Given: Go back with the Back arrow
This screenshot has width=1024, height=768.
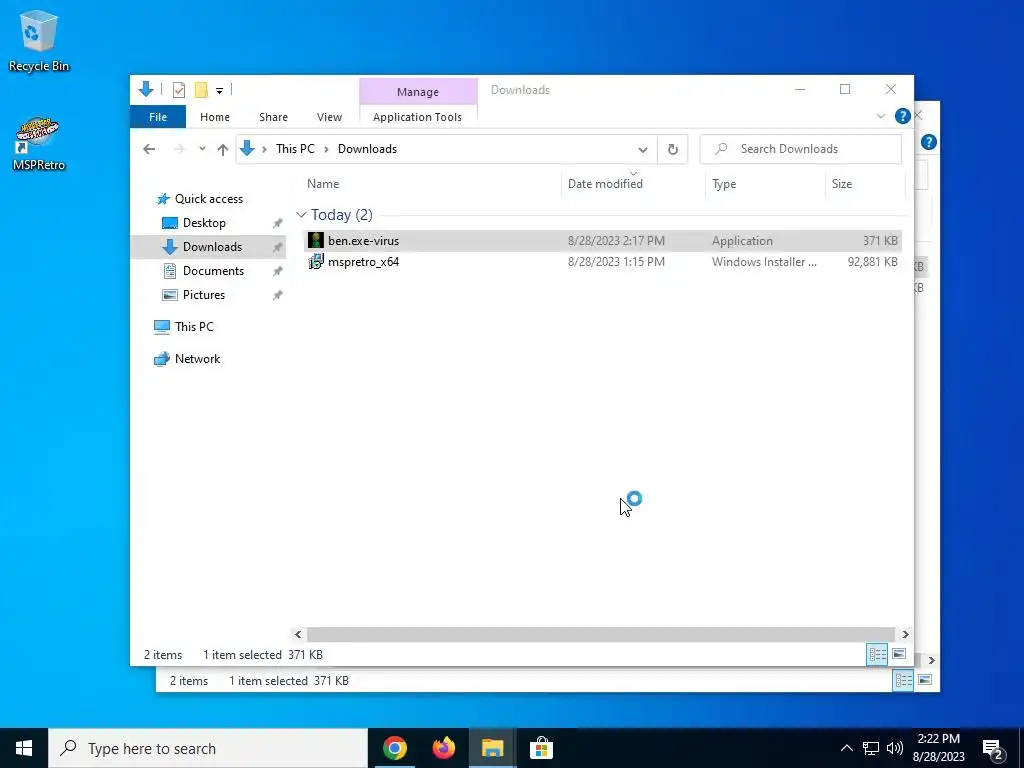Looking at the screenshot, I should (x=149, y=149).
